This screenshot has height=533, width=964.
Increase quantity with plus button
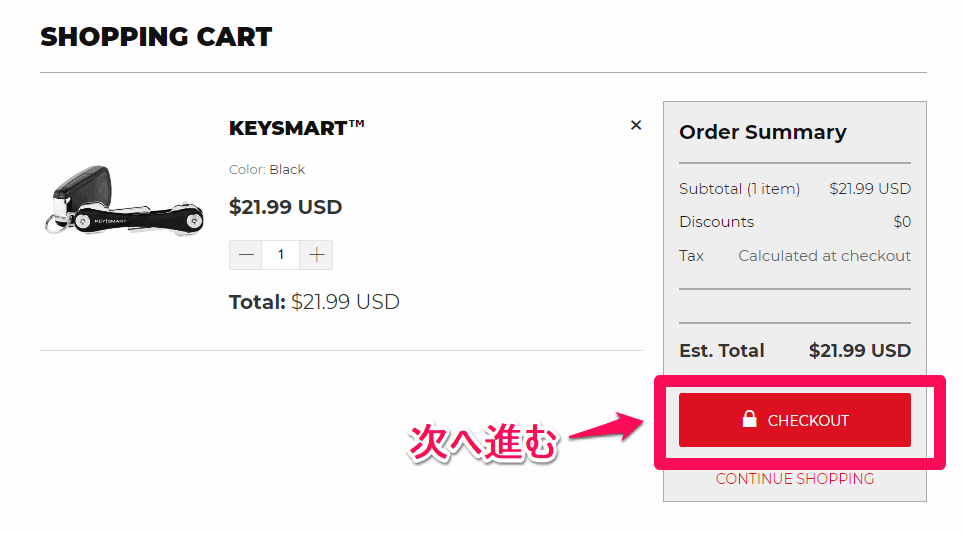[x=317, y=255]
